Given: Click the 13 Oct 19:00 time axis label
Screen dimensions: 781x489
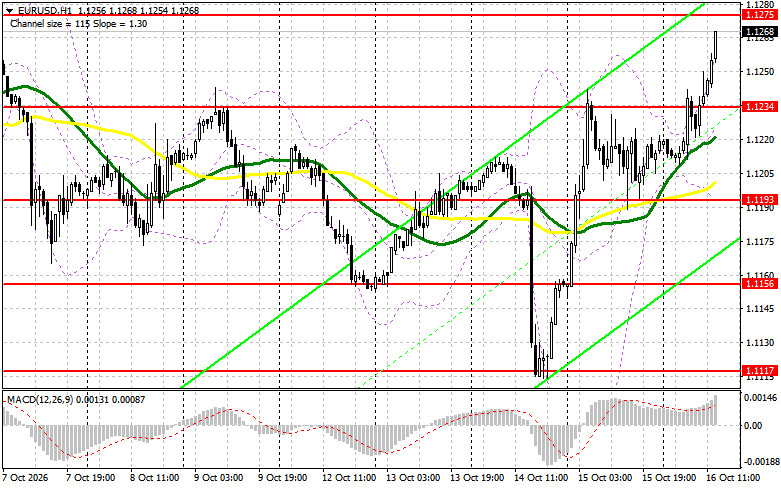Looking at the screenshot, I should pos(477,478).
